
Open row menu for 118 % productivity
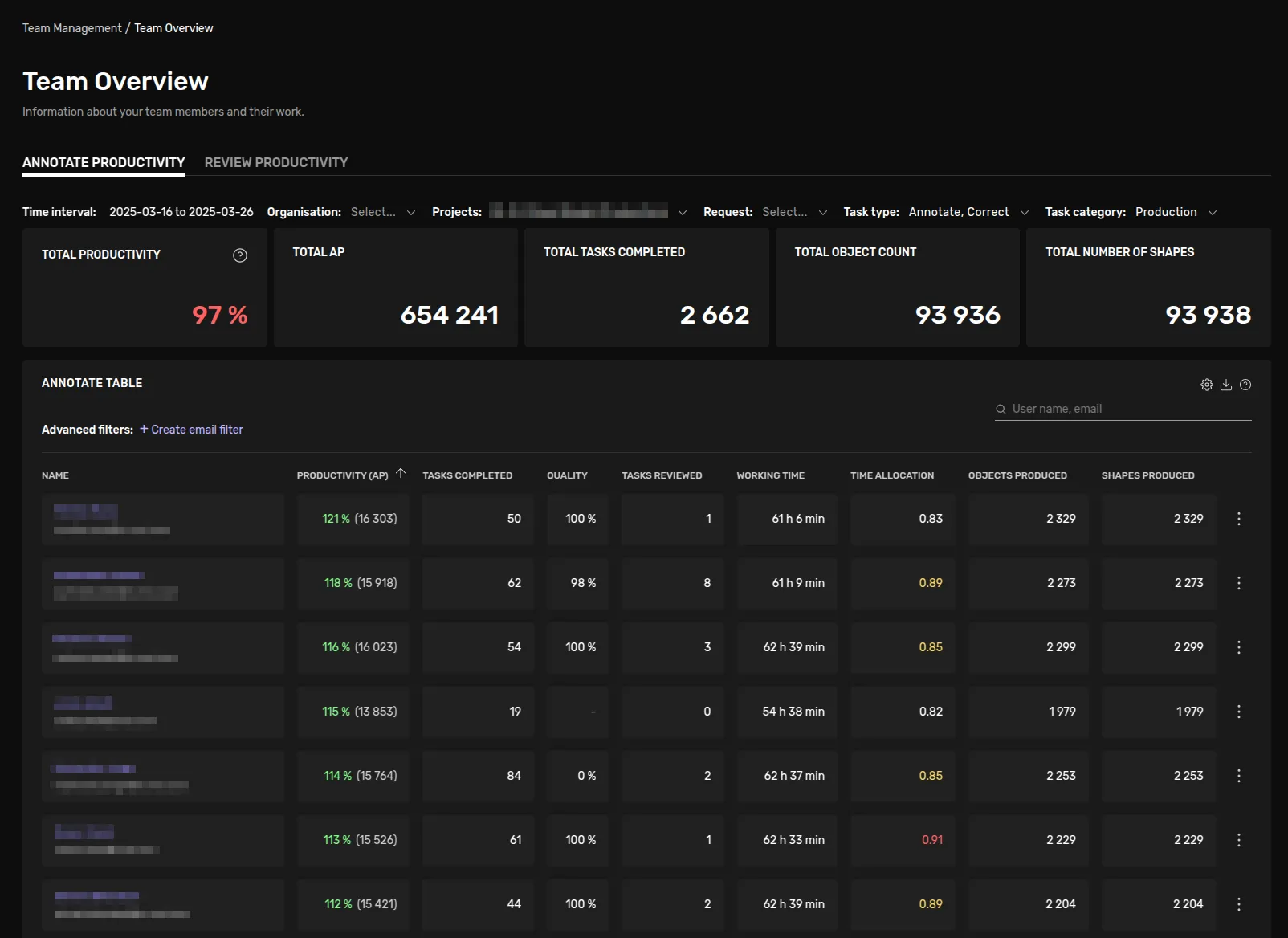click(1239, 583)
